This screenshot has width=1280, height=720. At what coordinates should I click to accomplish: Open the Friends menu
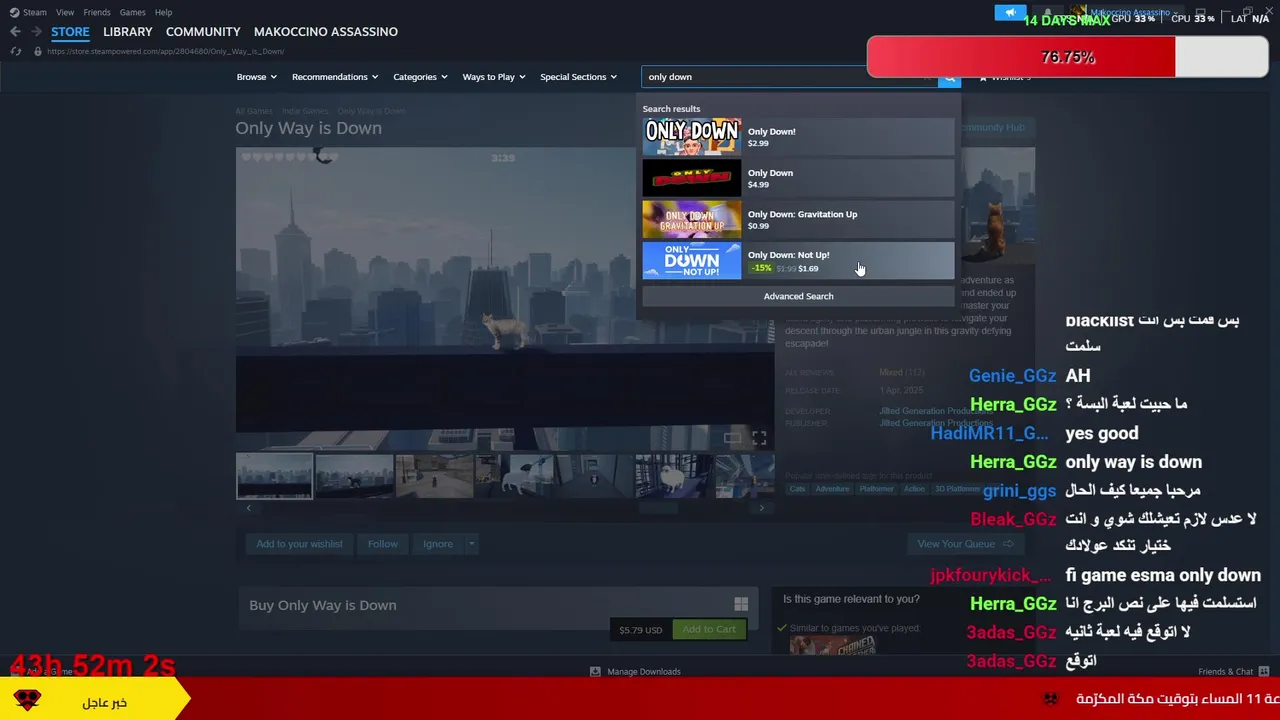point(97,12)
